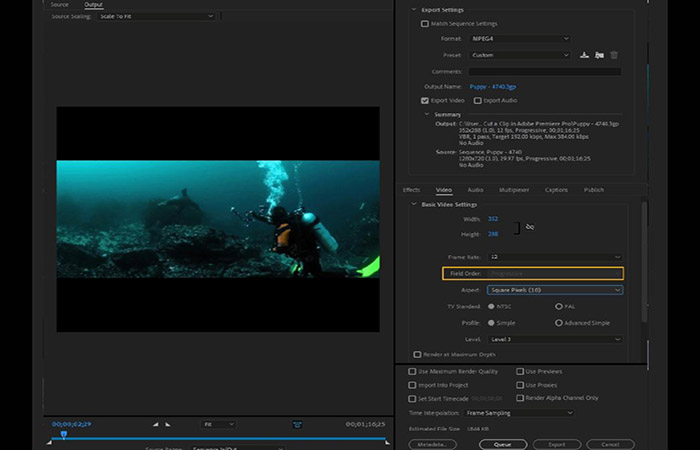Select the NTSC TV standard radio

click(491, 306)
